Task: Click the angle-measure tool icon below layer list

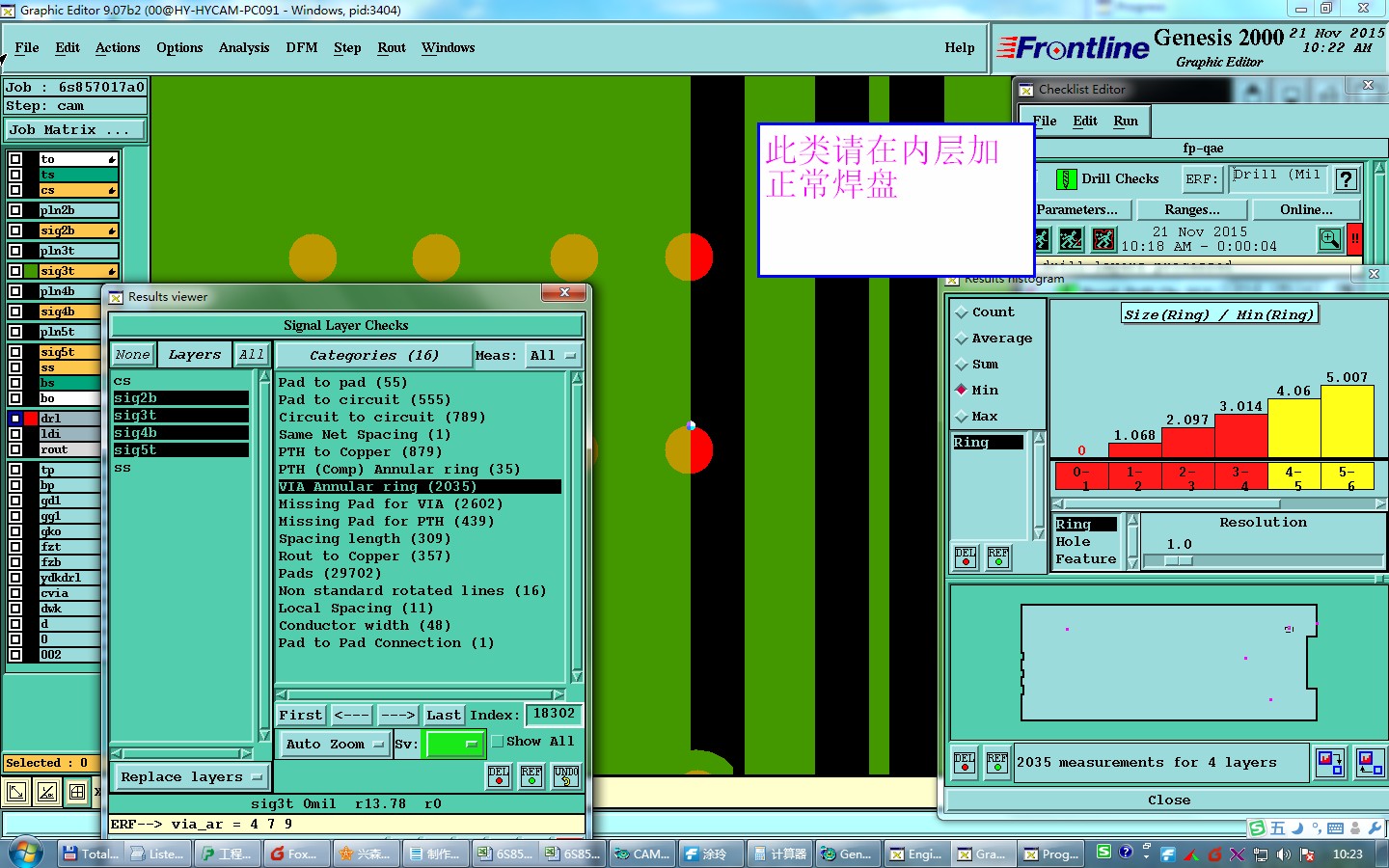Action: [x=47, y=793]
